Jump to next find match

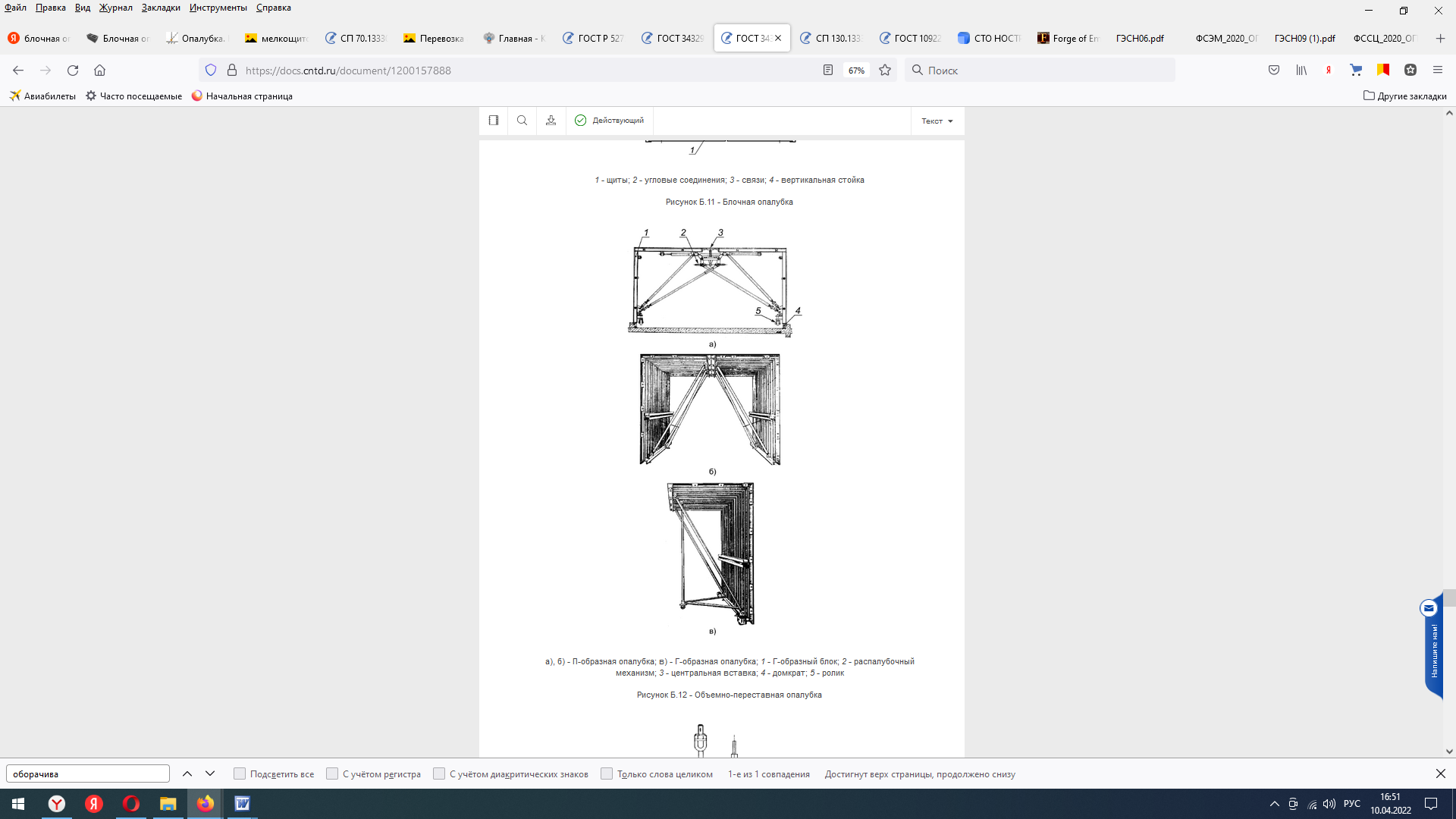210,773
